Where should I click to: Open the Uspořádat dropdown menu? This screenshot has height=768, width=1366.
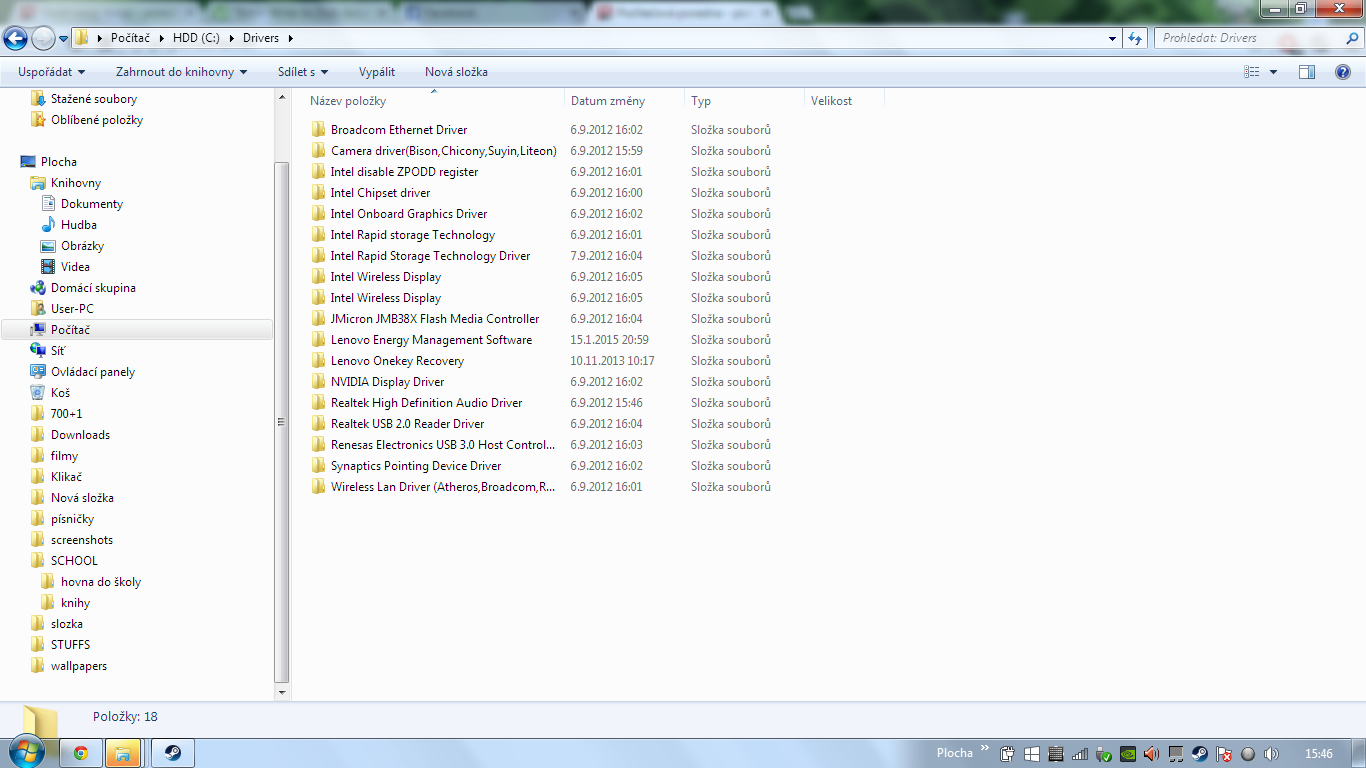point(52,72)
